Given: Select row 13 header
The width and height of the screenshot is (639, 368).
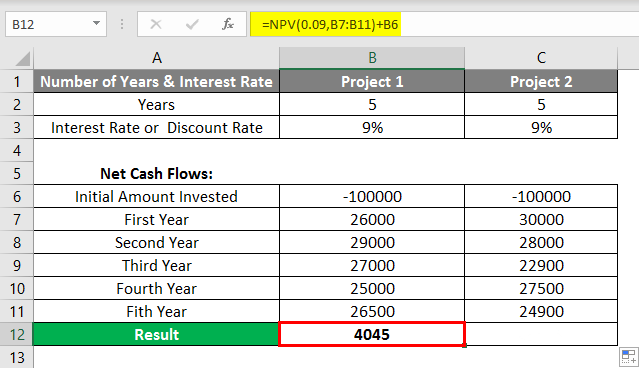Looking at the screenshot, I should point(17,358).
